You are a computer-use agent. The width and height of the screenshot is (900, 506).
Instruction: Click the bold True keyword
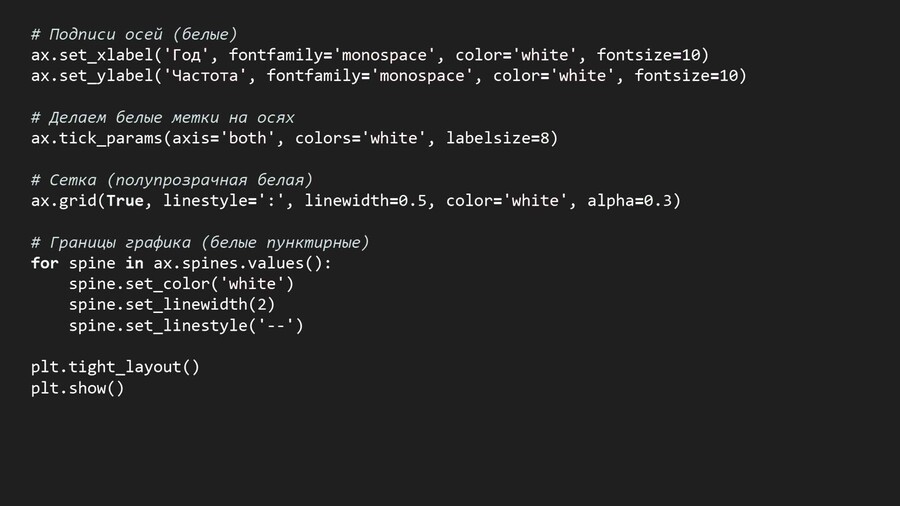coord(125,201)
